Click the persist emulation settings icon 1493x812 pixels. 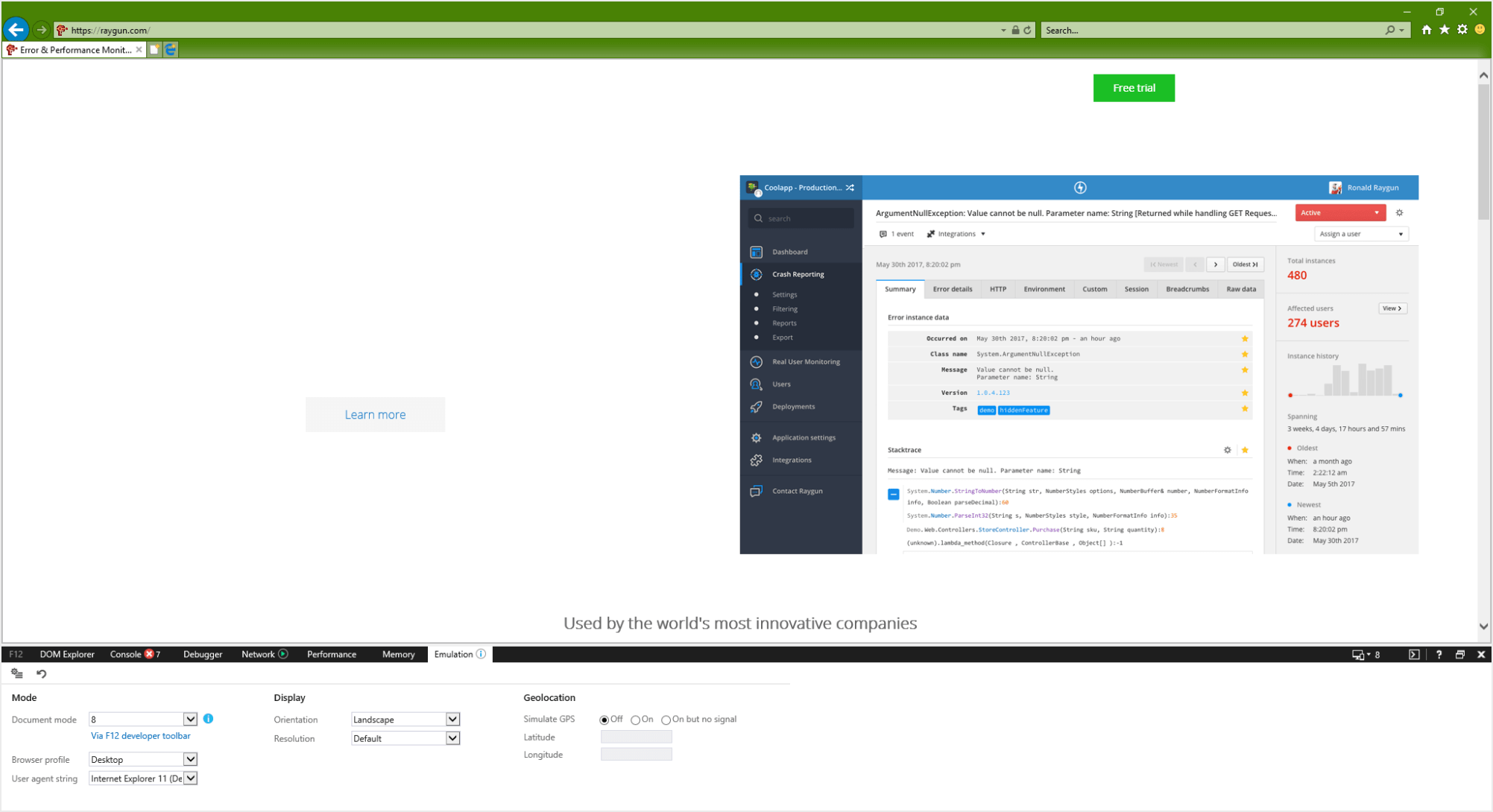click(17, 673)
